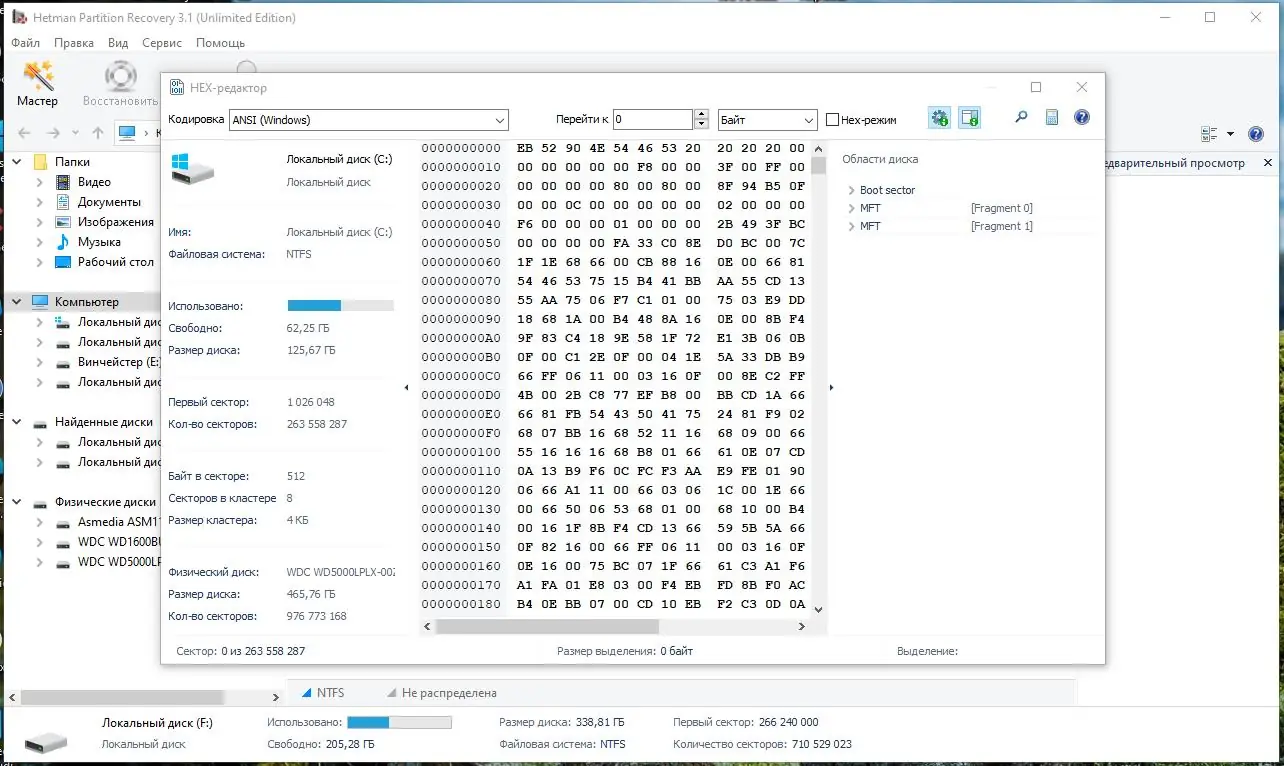The height and width of the screenshot is (766, 1284).
Task: Click the hex view horizontal scrollbar
Action: click(616, 626)
